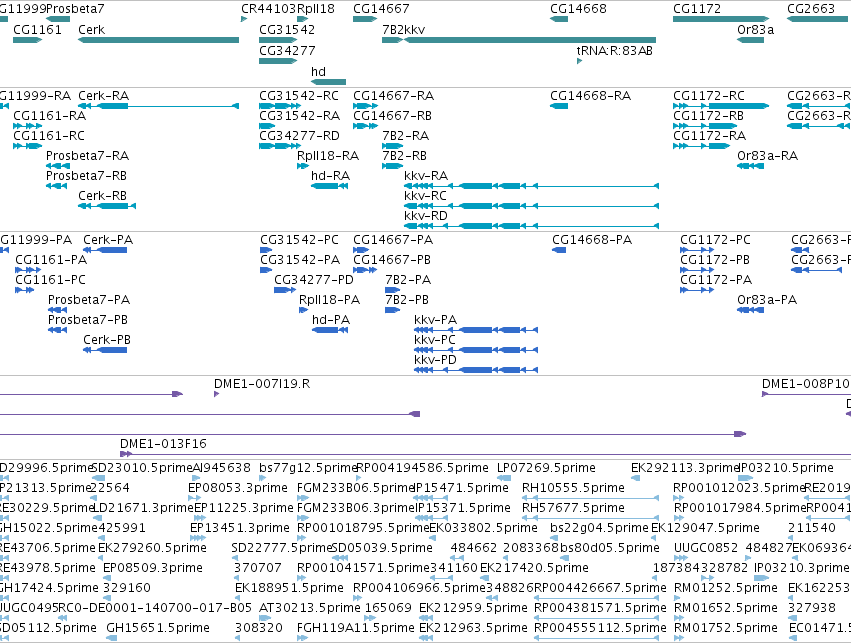Select the CG14668 gene arrow
This screenshot has height=643, width=851.
tap(559, 19)
